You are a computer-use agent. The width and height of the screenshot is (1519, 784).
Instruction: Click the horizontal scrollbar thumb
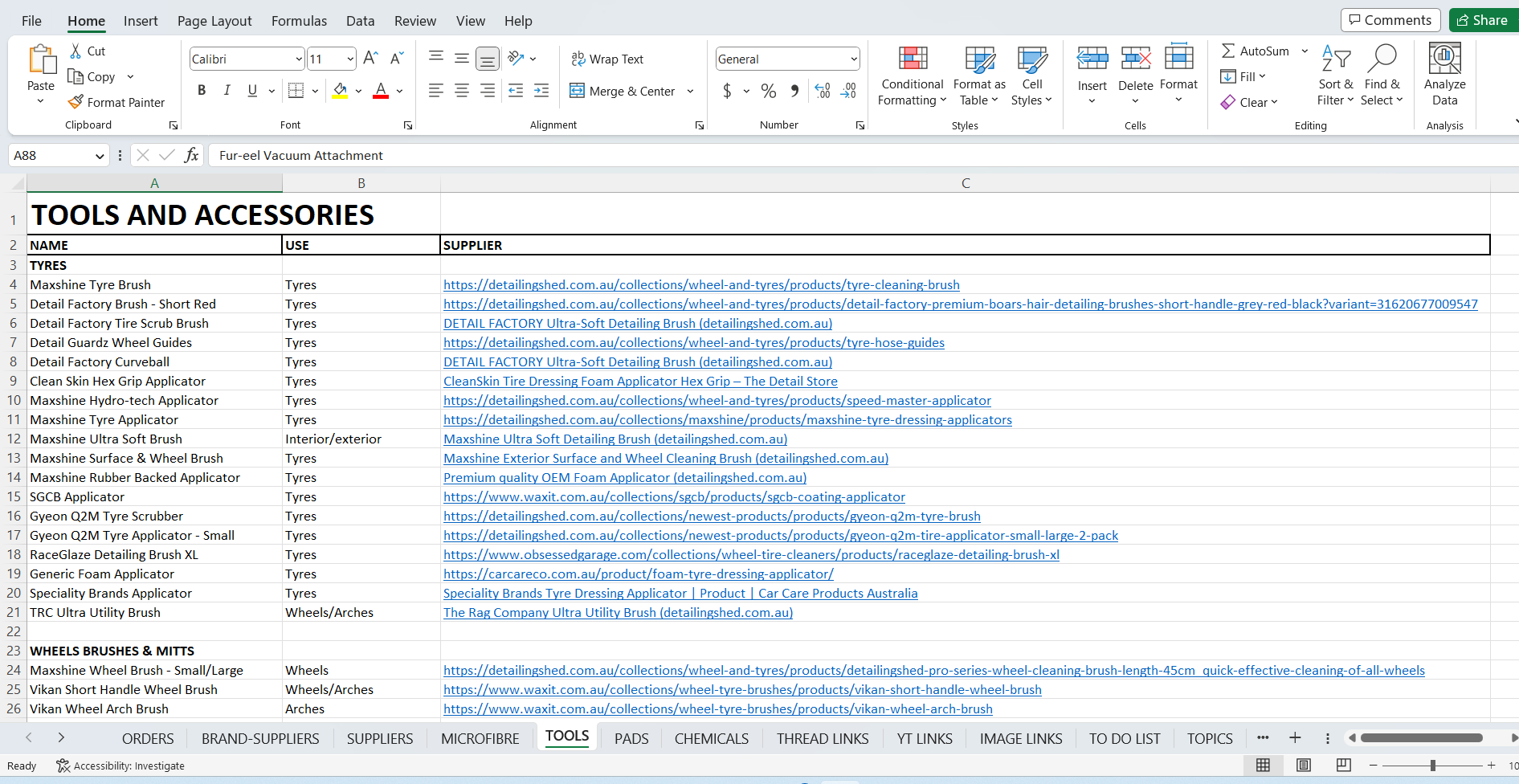(x=1421, y=737)
